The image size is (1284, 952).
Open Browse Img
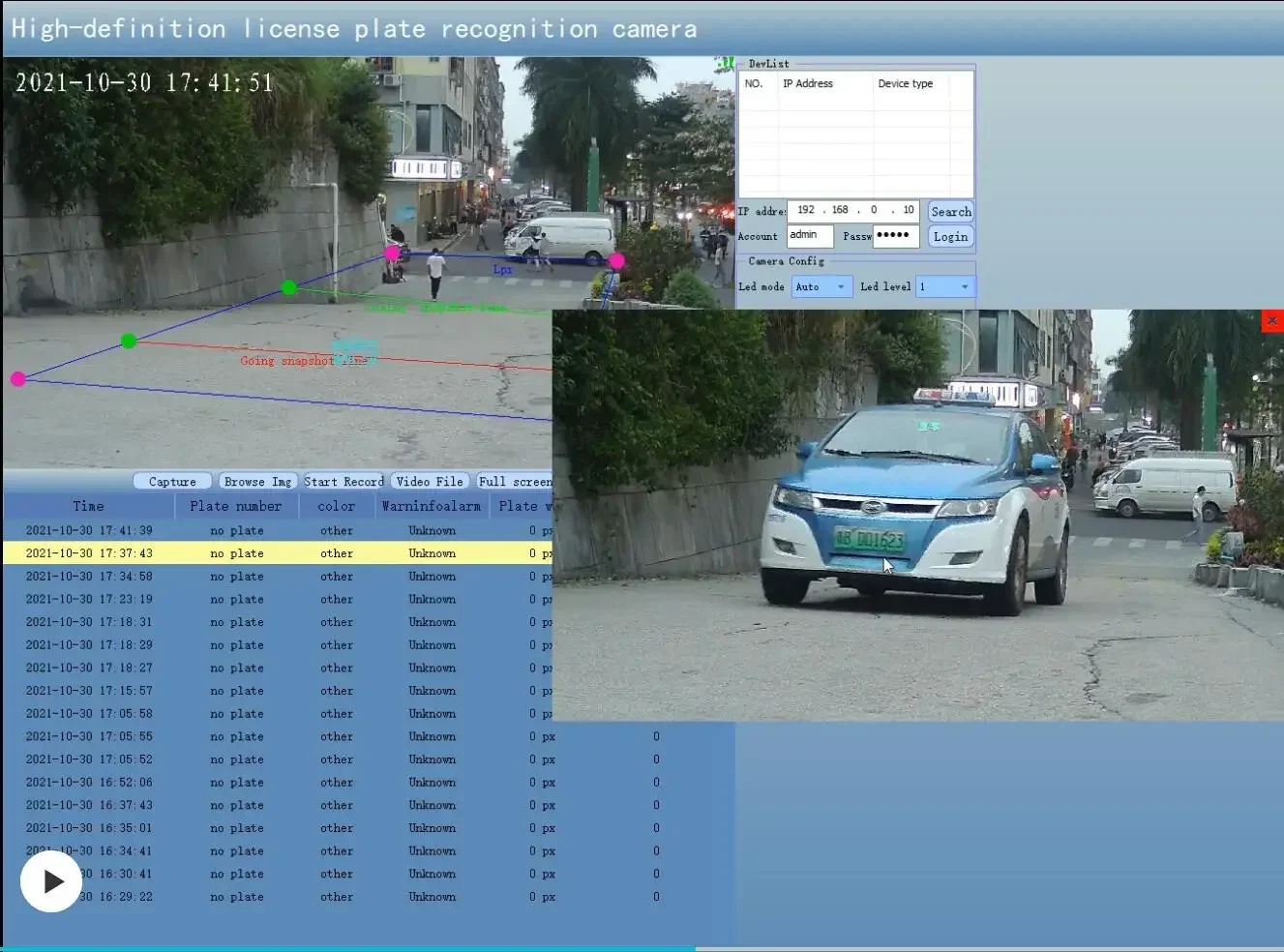coord(256,482)
